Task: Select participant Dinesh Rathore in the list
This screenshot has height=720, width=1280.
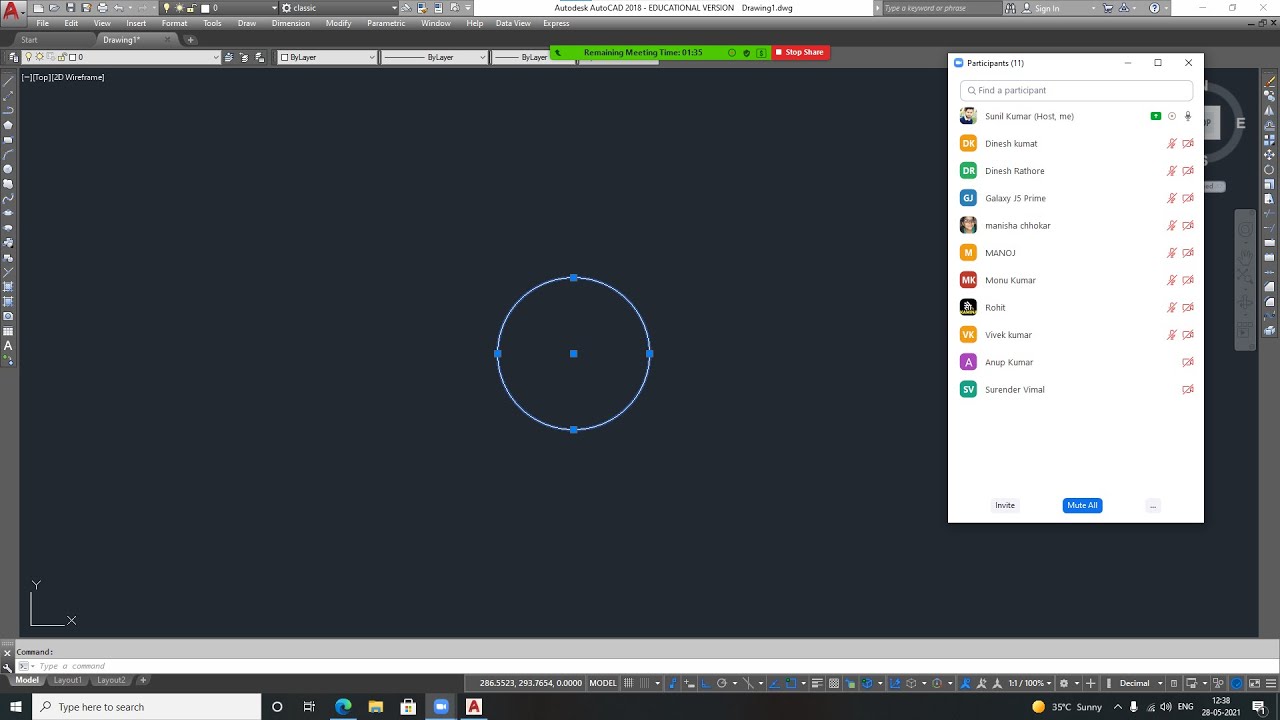Action: (1076, 171)
